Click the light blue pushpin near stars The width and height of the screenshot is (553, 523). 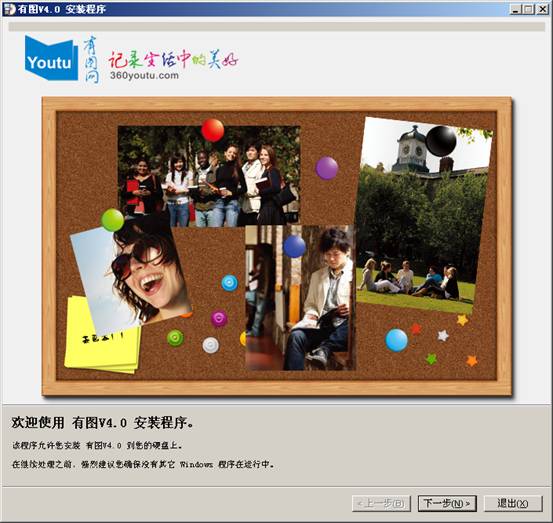coord(396,340)
